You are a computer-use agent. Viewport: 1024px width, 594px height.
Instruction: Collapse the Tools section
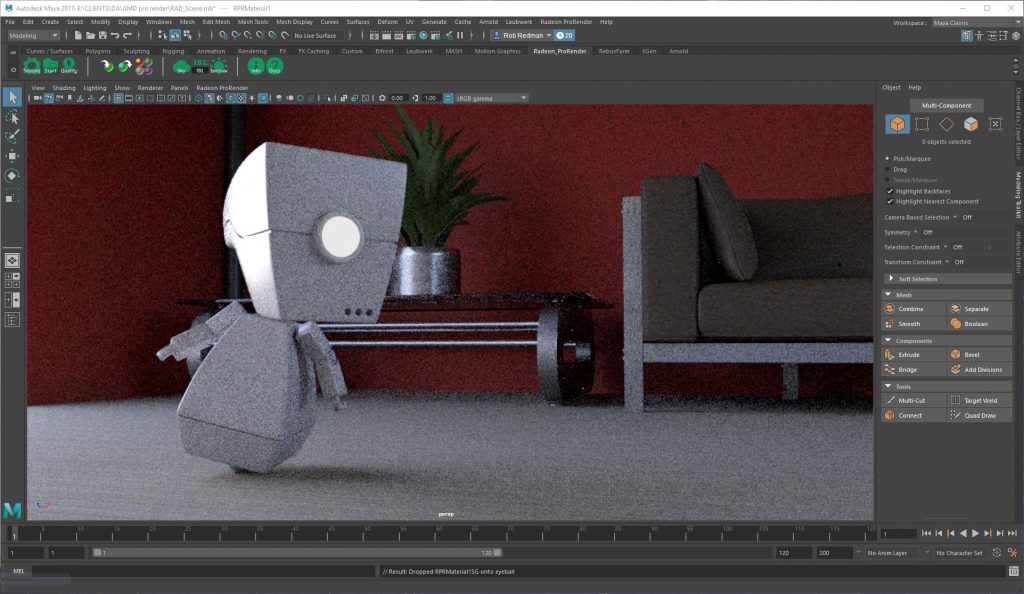(947, 386)
